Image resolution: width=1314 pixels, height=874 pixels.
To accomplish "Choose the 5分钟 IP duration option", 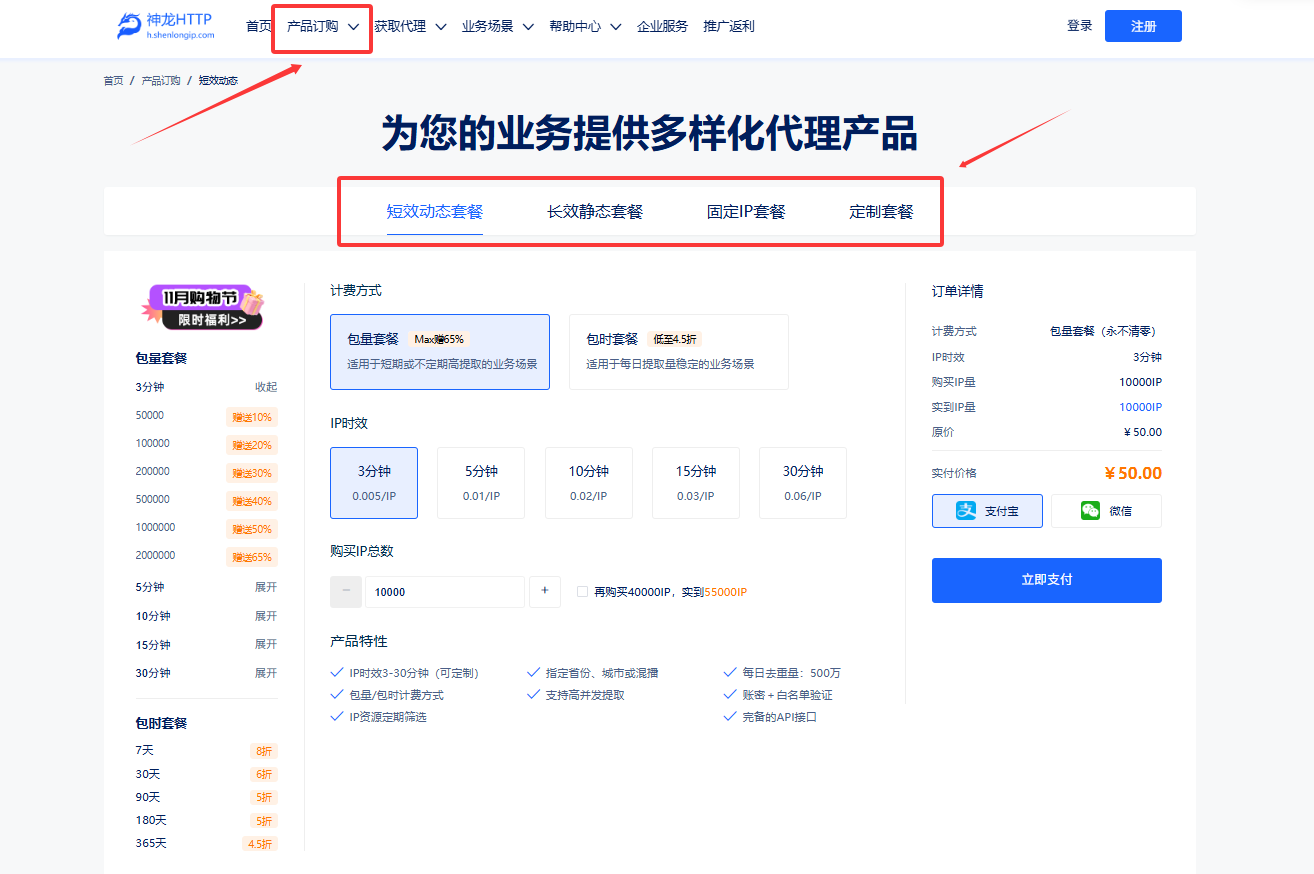I will tap(480, 482).
